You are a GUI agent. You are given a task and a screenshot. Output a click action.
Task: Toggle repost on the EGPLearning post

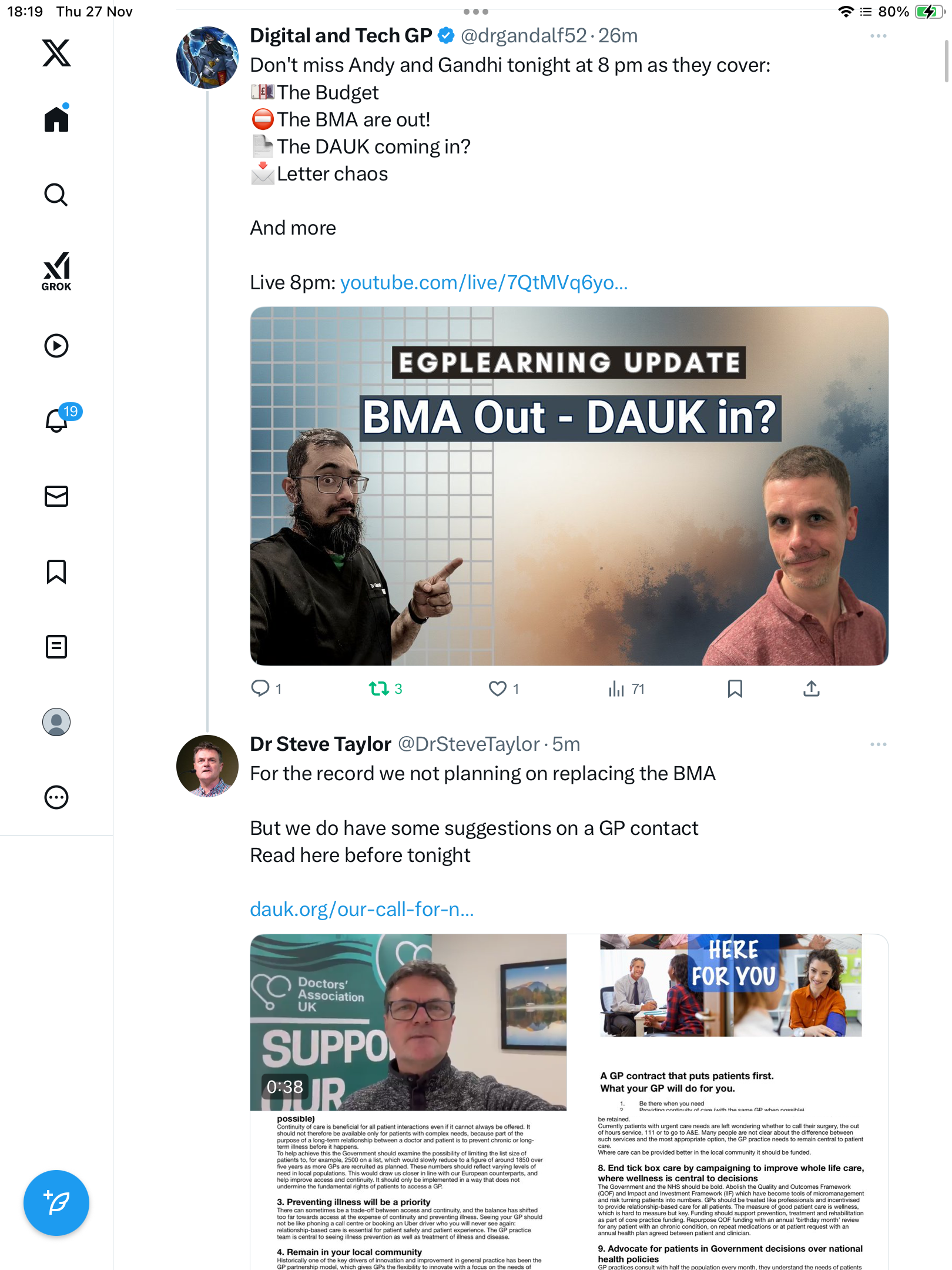(x=379, y=689)
